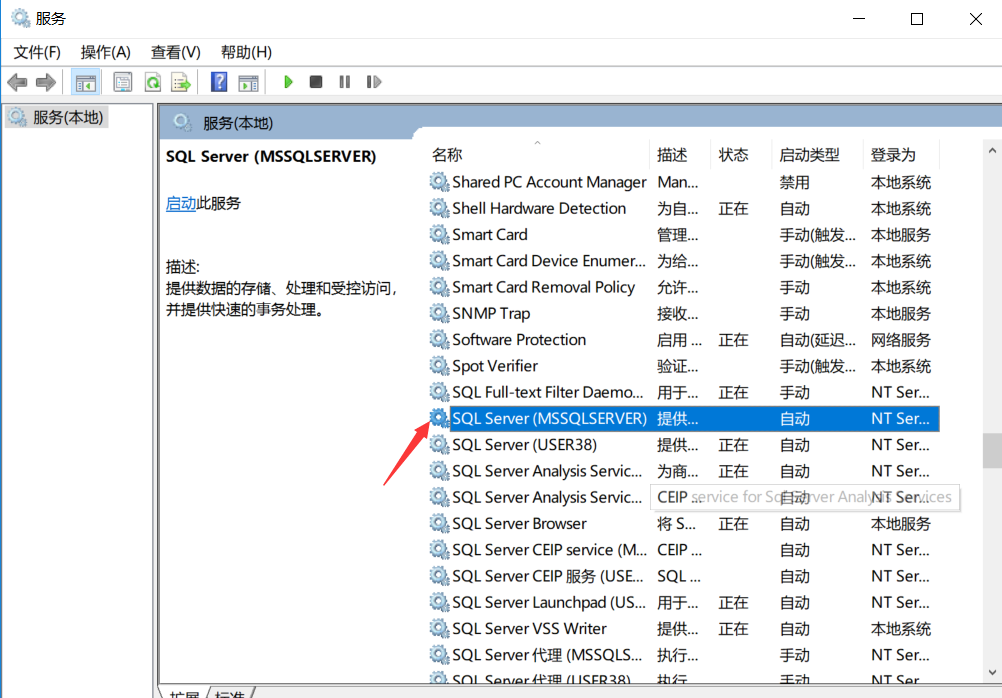This screenshot has width=1002, height=698.
Task: Click the scrollbar down arrow in services list
Action: point(992,672)
